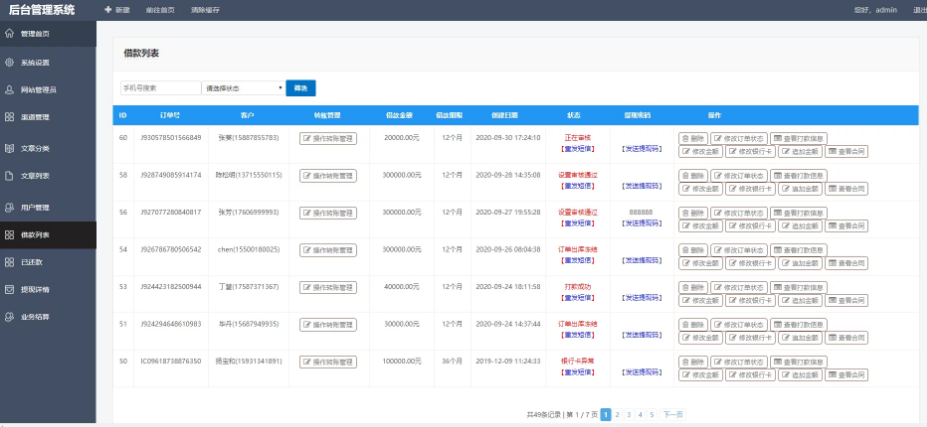Screen dimensions: 927x427
Task: Click the 管理首页 home icon in sidebar
Action: pos(9,33)
